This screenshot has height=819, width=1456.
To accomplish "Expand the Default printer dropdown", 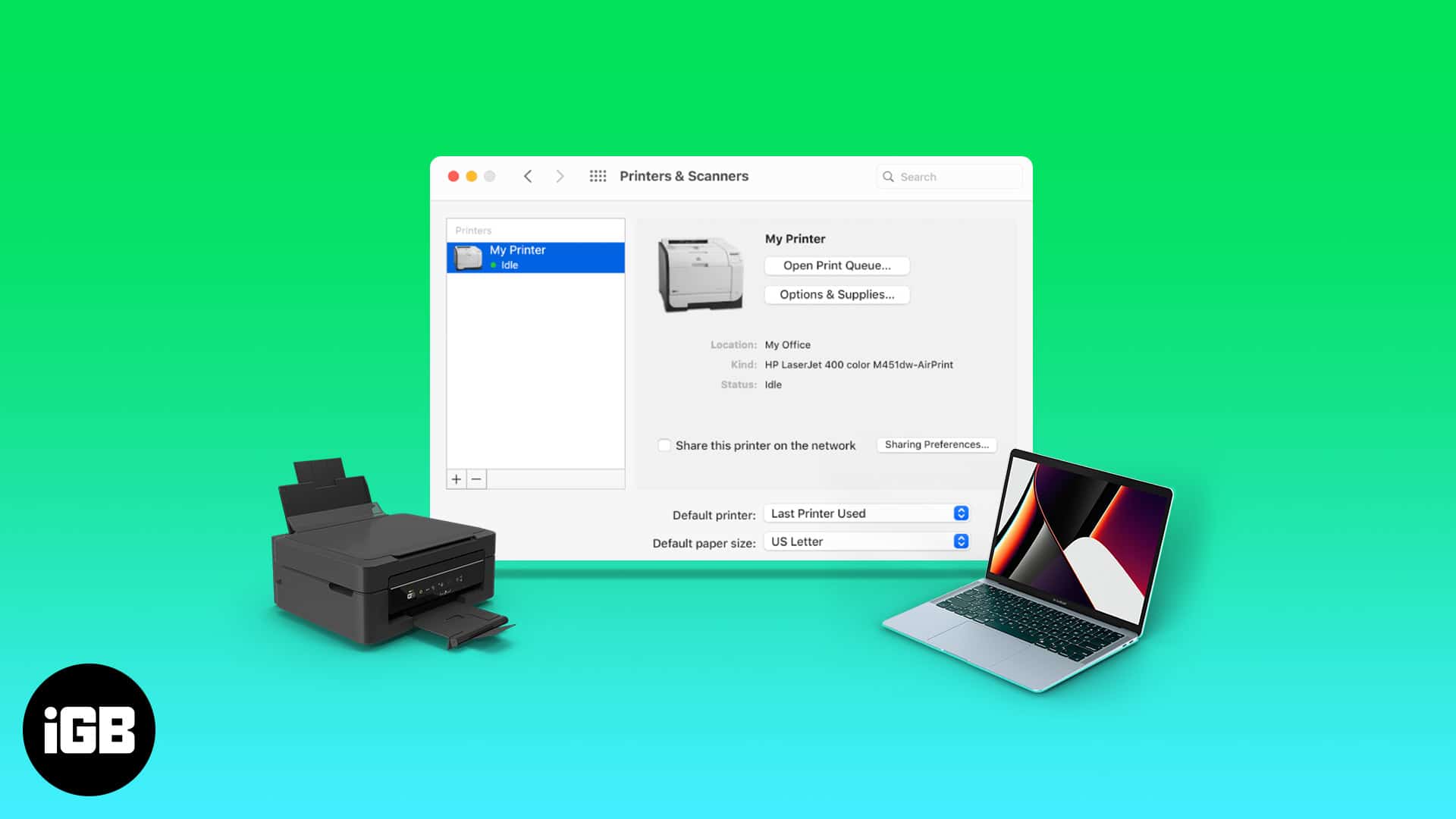I will coord(960,512).
